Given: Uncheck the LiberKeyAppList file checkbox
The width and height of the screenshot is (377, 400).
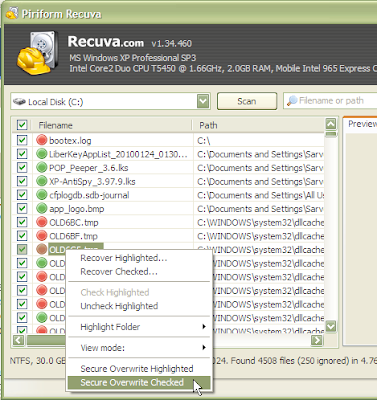Looking at the screenshot, I should click(x=22, y=154).
